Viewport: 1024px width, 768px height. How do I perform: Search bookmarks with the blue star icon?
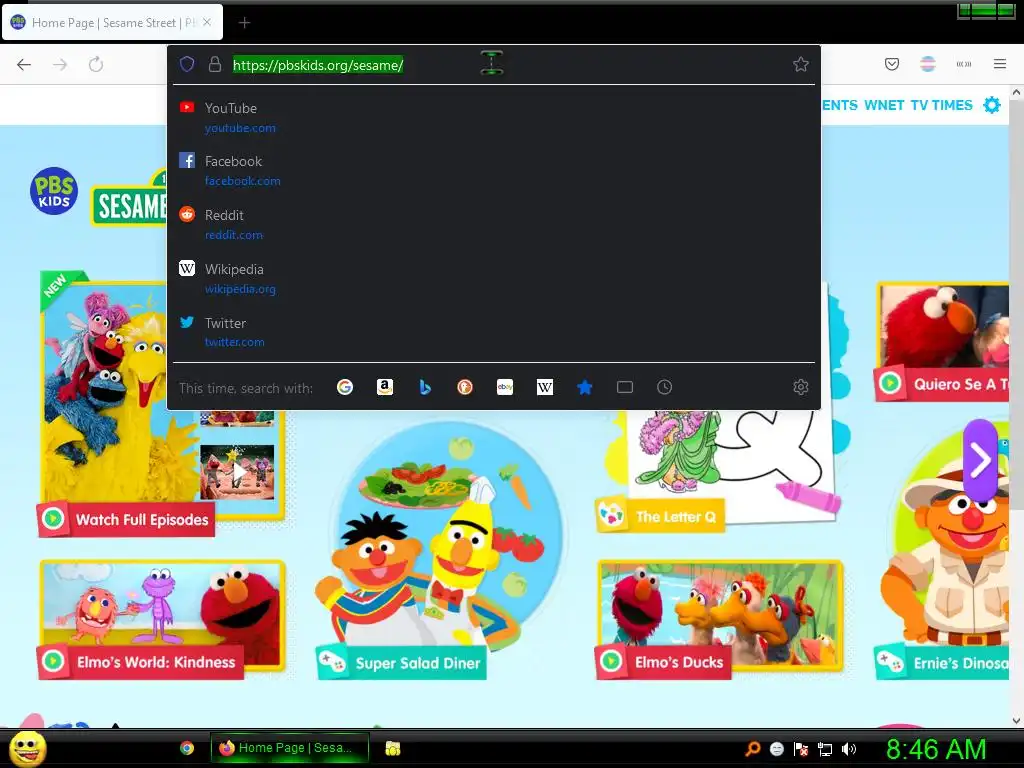585,387
